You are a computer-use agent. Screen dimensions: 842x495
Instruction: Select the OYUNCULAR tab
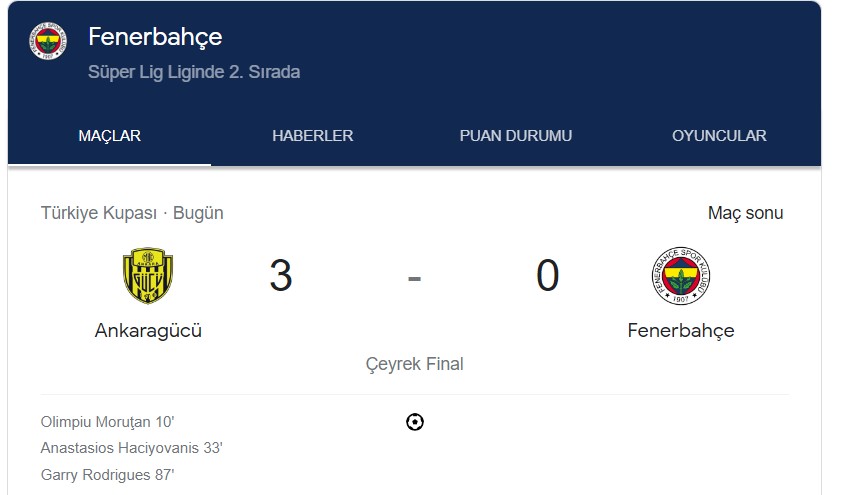click(719, 136)
